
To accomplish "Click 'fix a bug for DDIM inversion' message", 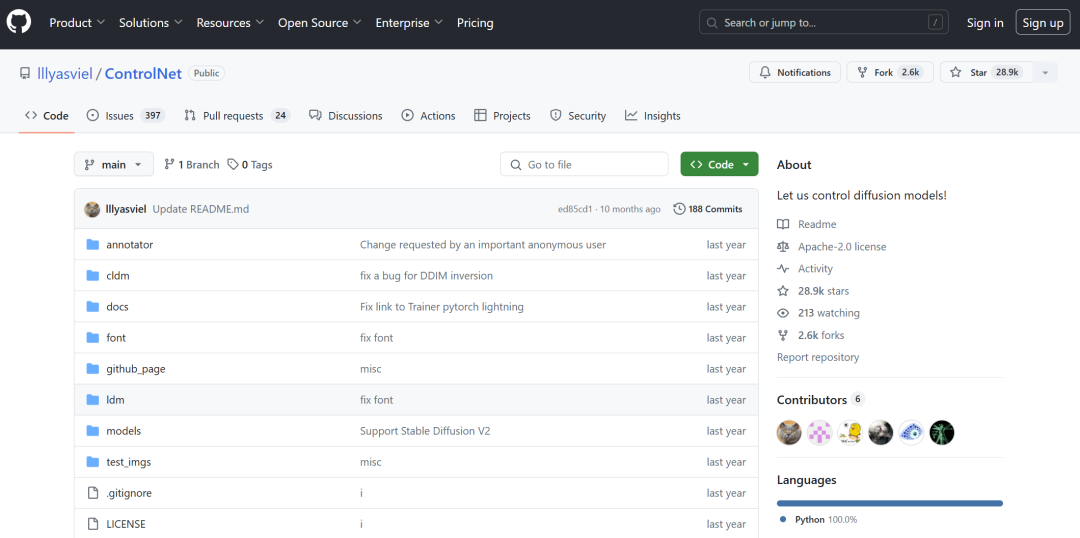I will (x=426, y=276).
